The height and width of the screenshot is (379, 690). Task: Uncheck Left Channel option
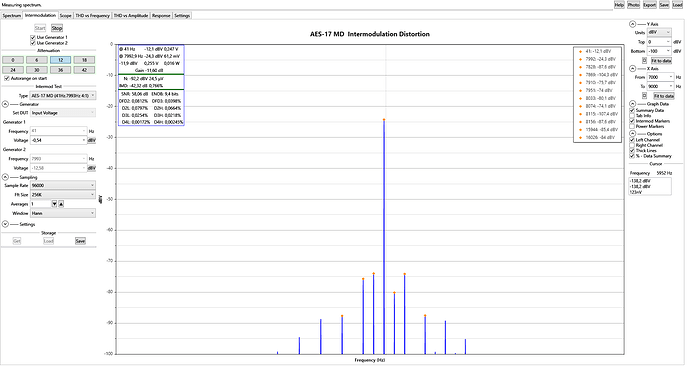click(x=632, y=140)
